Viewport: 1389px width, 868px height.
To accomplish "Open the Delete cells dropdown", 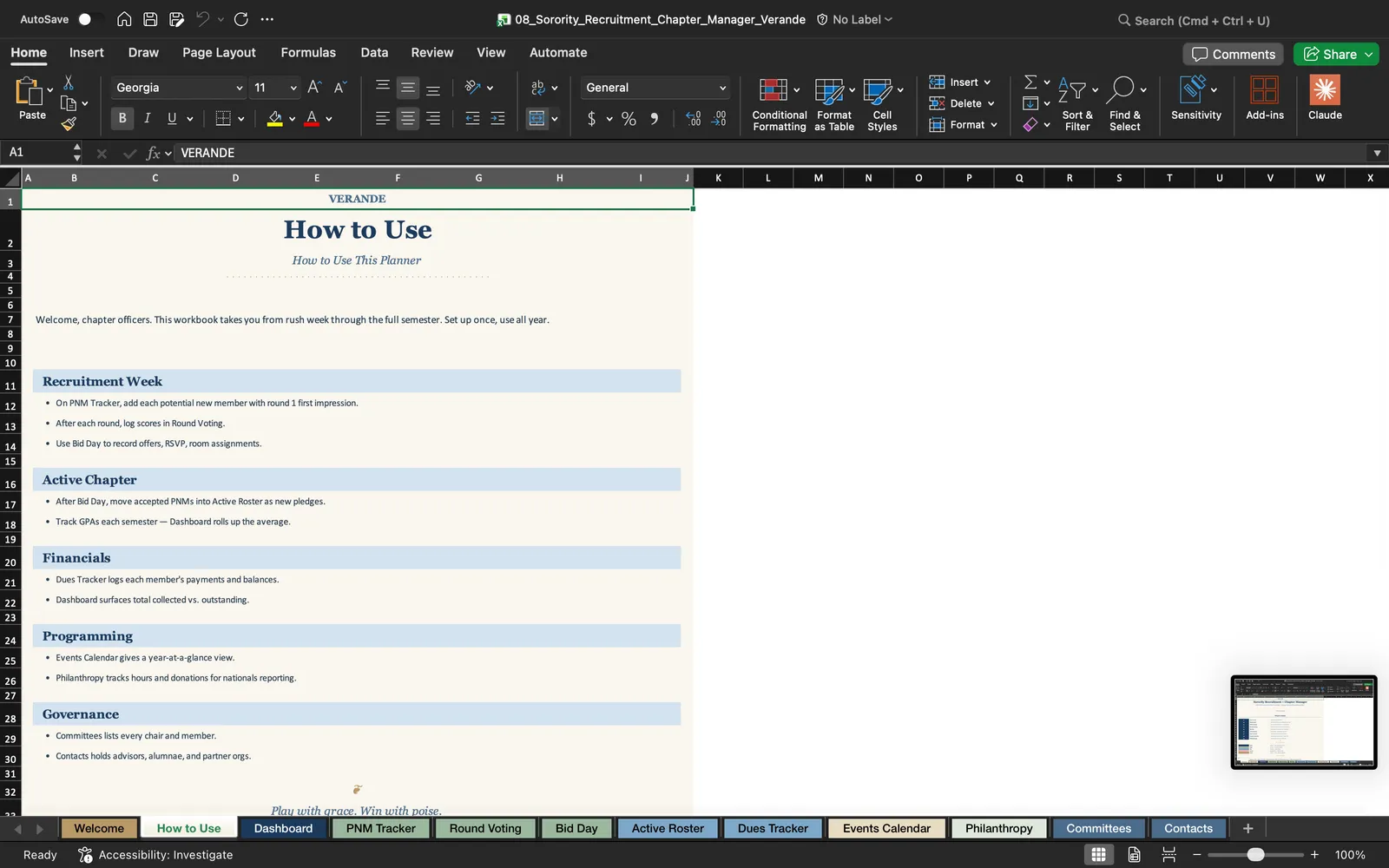I will (x=962, y=103).
